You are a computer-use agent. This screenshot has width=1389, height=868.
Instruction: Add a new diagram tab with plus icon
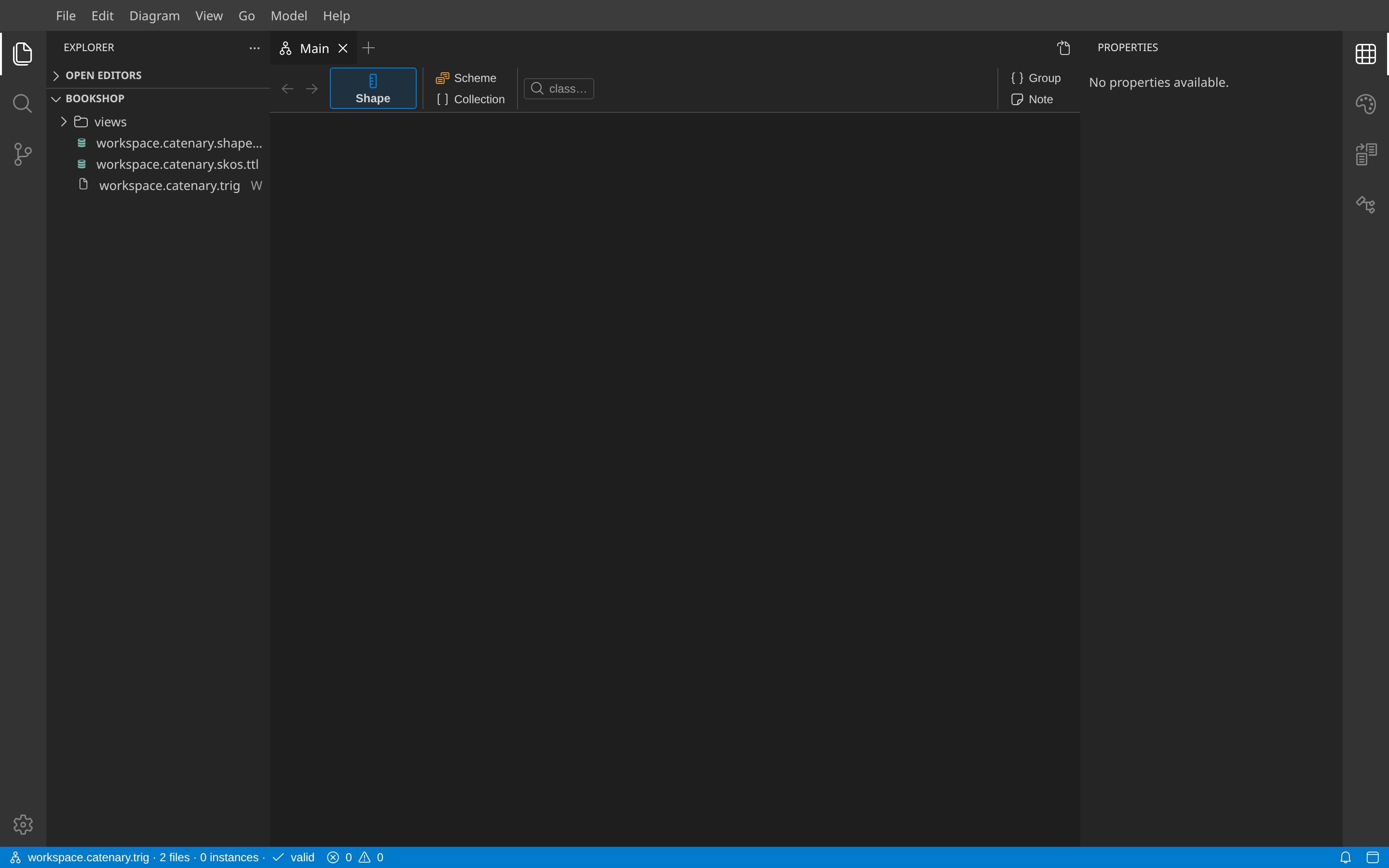click(x=368, y=48)
